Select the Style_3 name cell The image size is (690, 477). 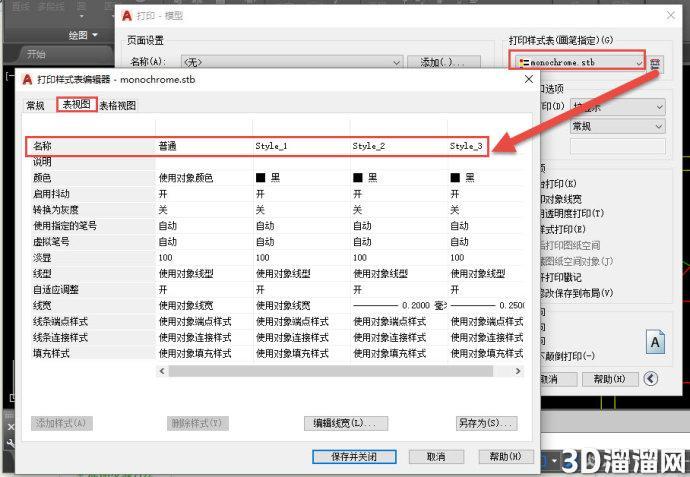[x=467, y=146]
